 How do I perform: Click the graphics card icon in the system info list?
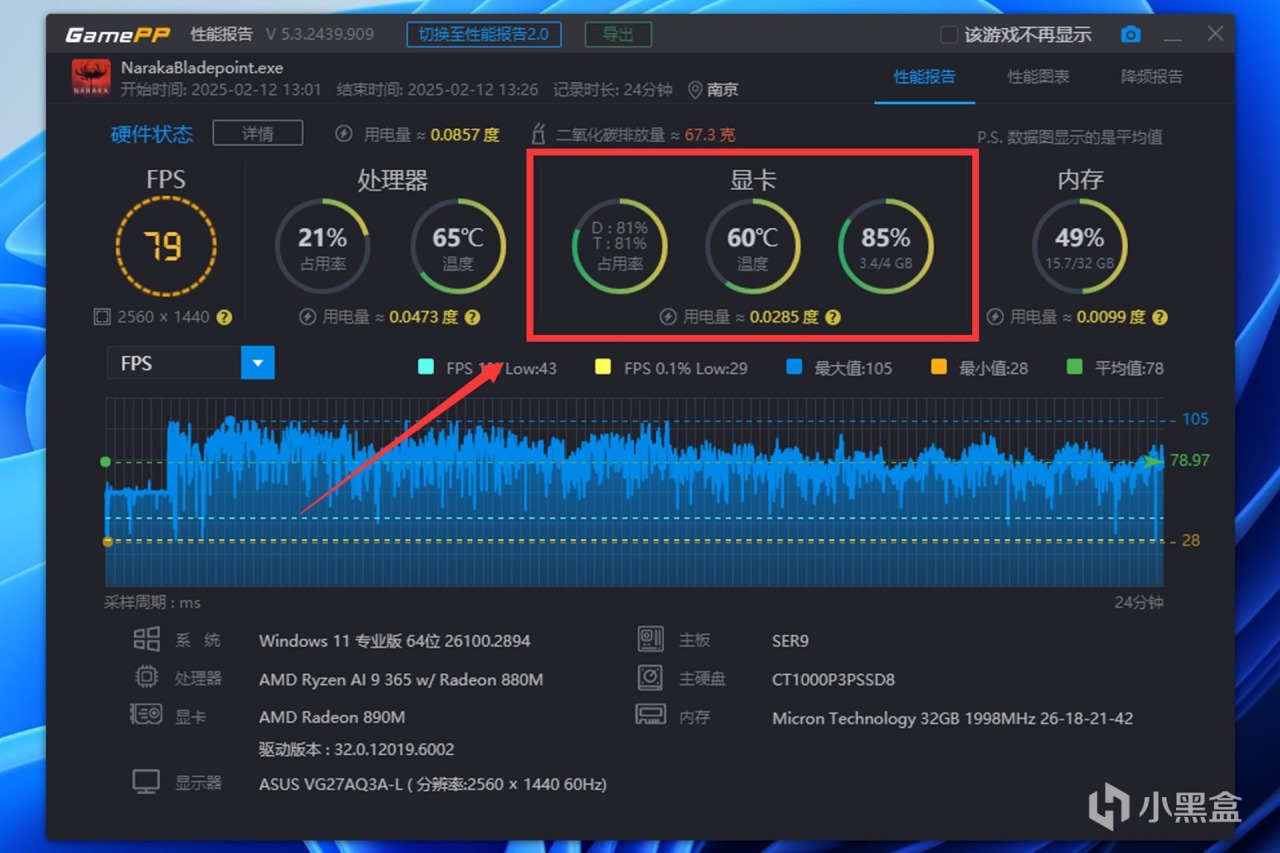[x=147, y=715]
